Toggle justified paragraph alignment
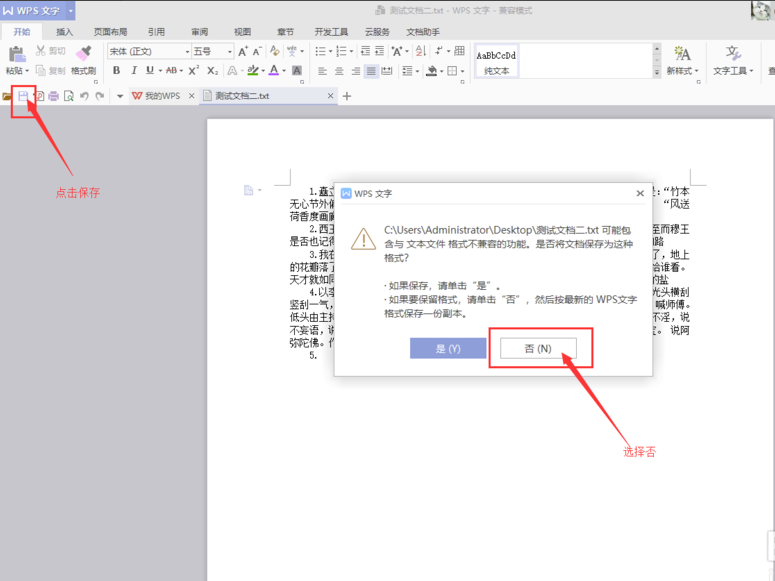The height and width of the screenshot is (581, 775). tap(372, 71)
